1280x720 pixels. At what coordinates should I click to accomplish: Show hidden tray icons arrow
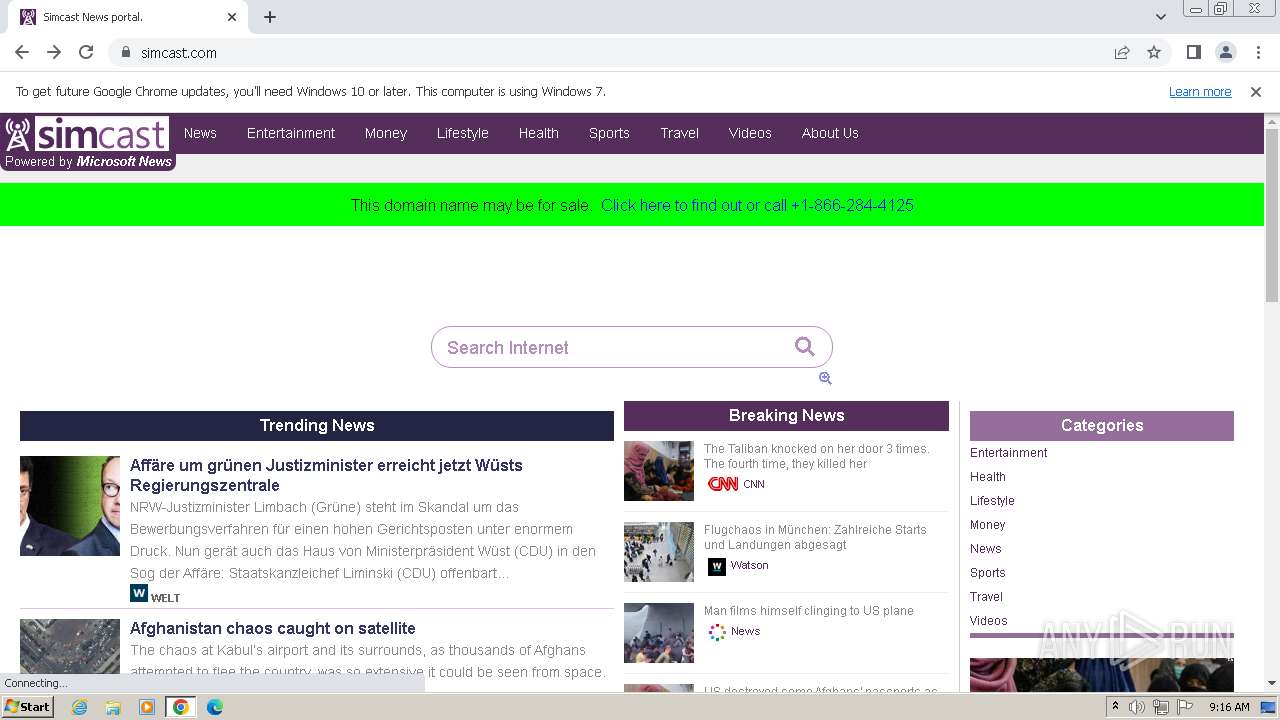1115,707
